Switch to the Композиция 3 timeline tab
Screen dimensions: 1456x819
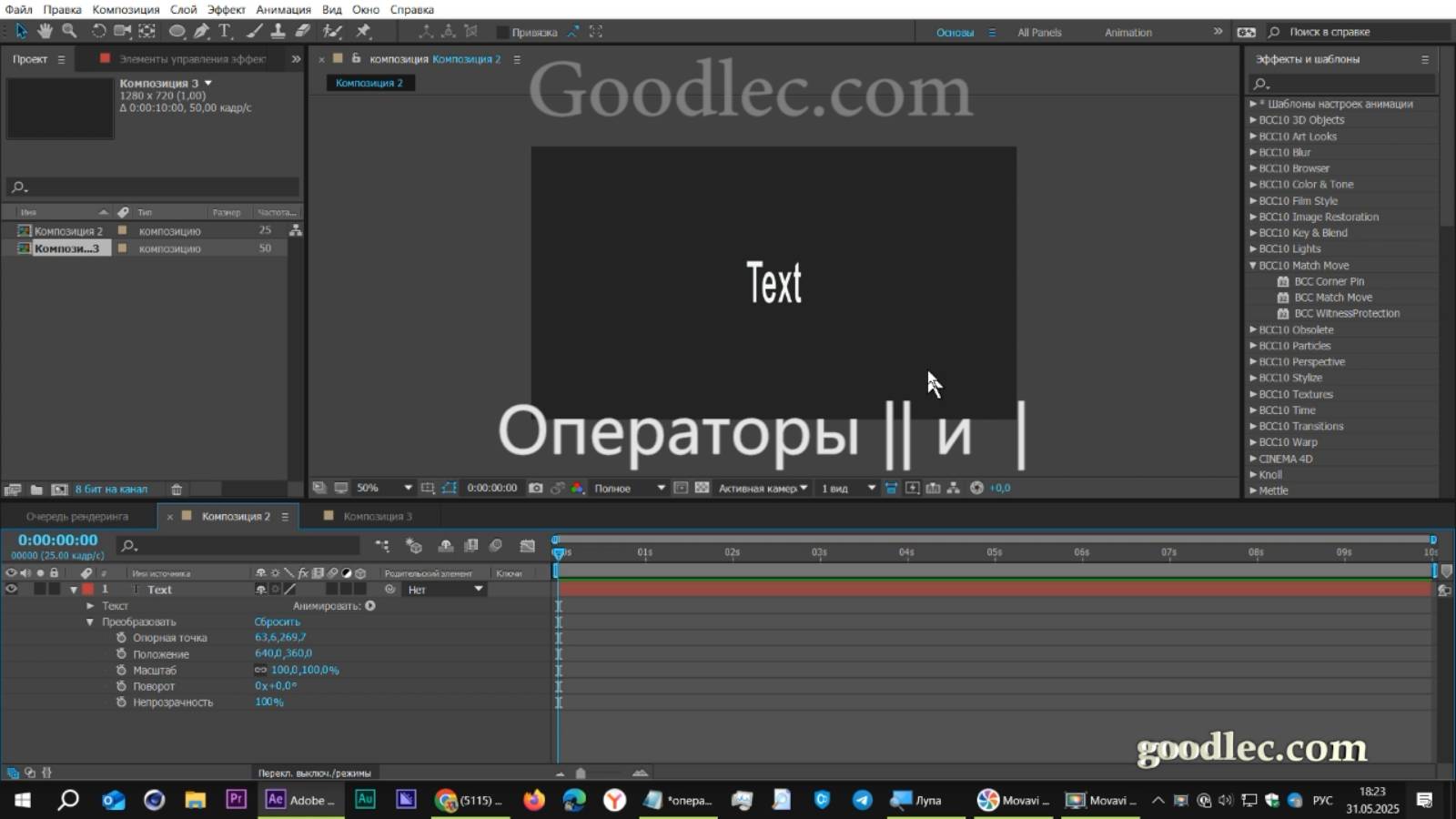coord(377,516)
